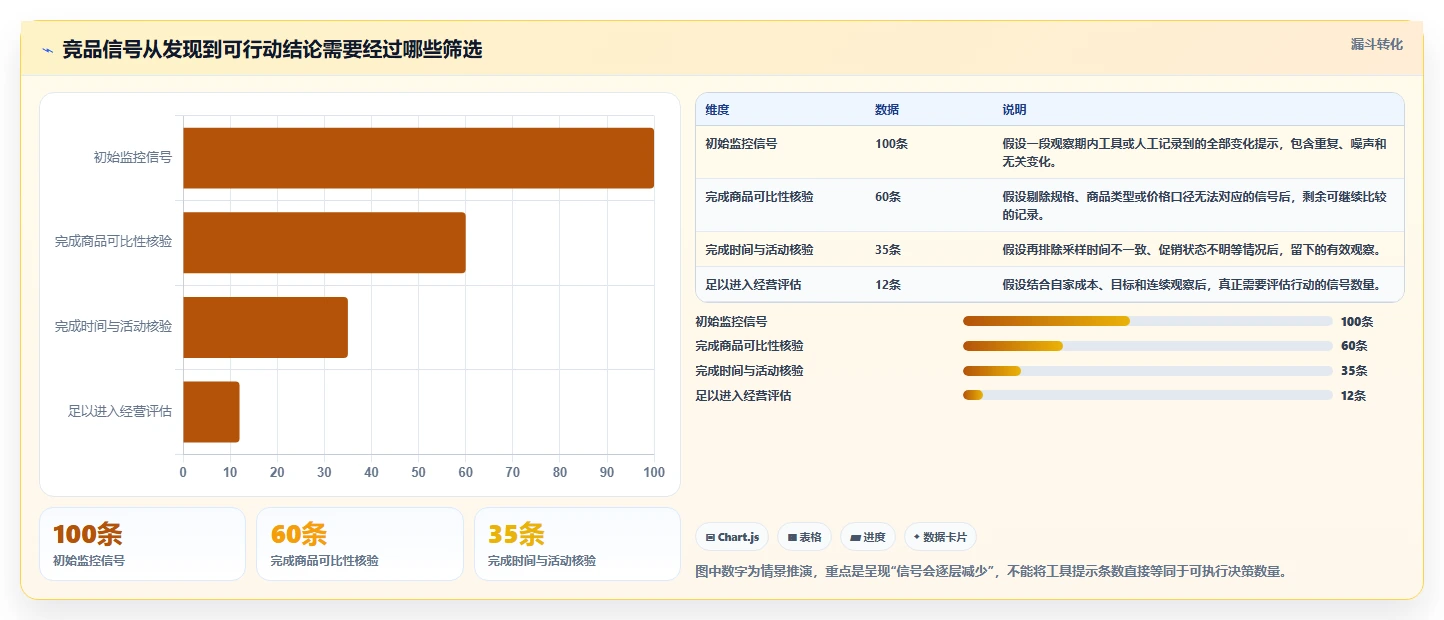Select the 表格 tag chip
This screenshot has width=1444, height=620.
[804, 537]
